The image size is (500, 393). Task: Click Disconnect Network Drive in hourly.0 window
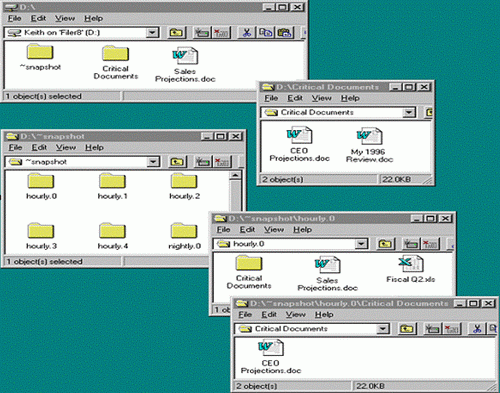tap(430, 244)
